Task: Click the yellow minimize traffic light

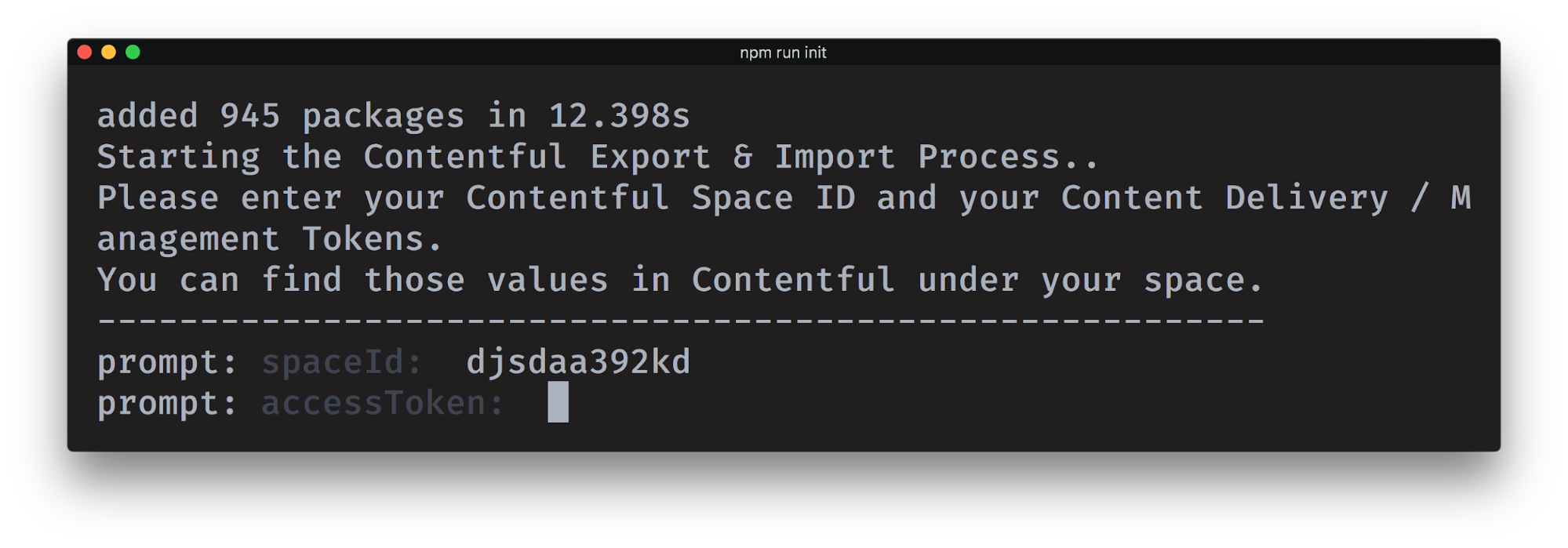Action: (x=107, y=53)
